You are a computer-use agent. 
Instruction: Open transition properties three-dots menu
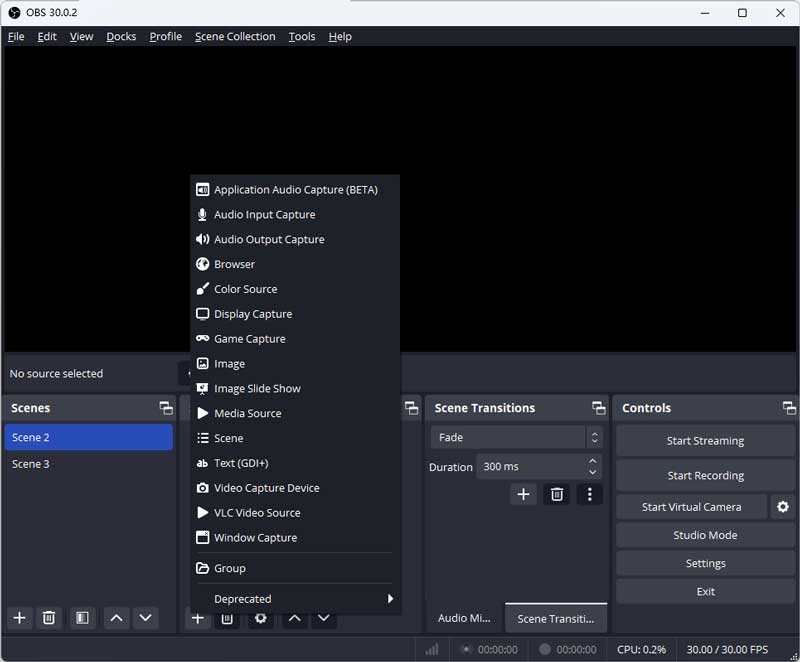(x=590, y=494)
